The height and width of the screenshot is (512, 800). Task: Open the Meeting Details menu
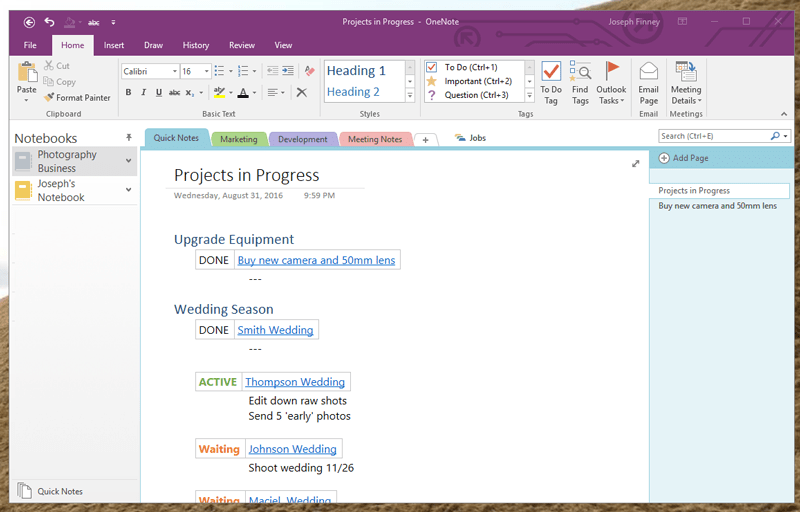pyautogui.click(x=686, y=83)
